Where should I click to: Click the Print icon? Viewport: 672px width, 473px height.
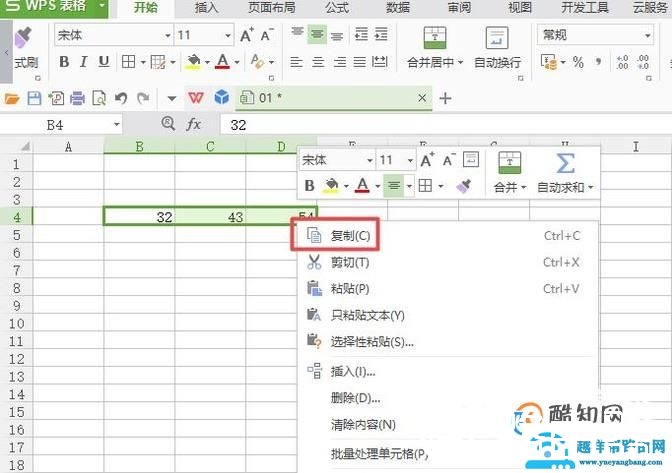point(78,99)
